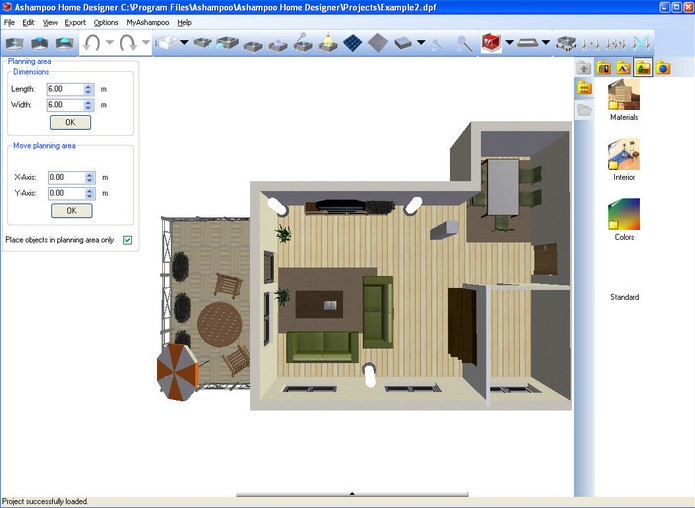Screen dimensions: 695x508
Task: Click the small magnifier zoom icon
Action: (437, 43)
